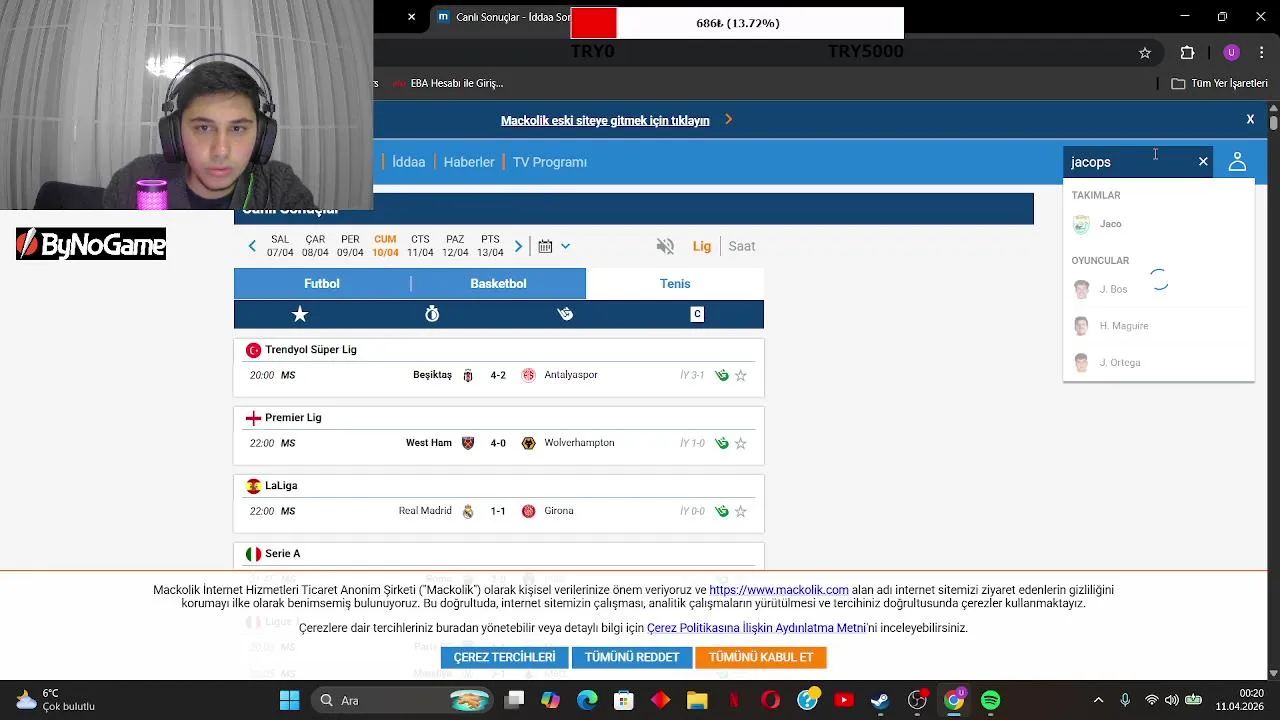Screen dimensions: 1280x720
Task: Open iddaa icon for West Ham match
Action: pyautogui.click(x=722, y=444)
